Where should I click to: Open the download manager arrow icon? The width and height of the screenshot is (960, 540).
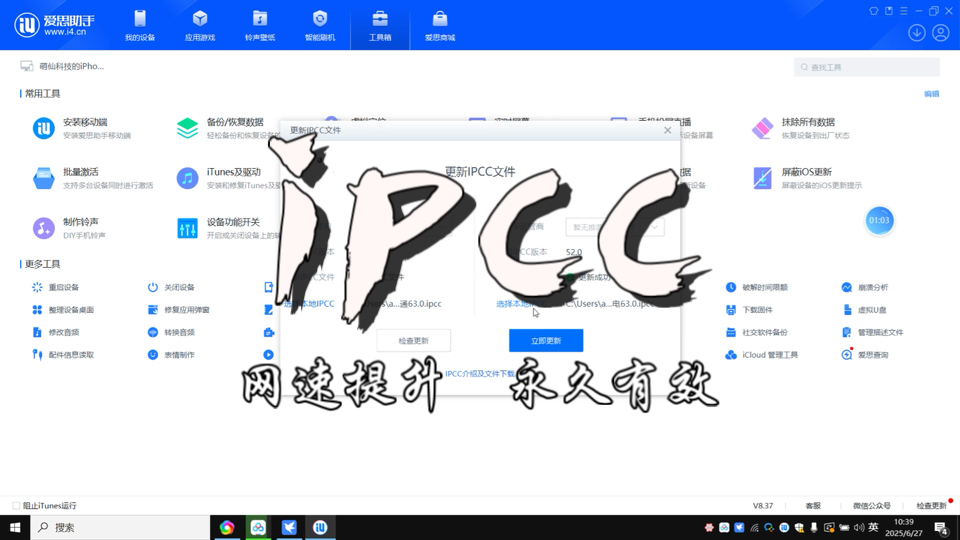tap(916, 32)
